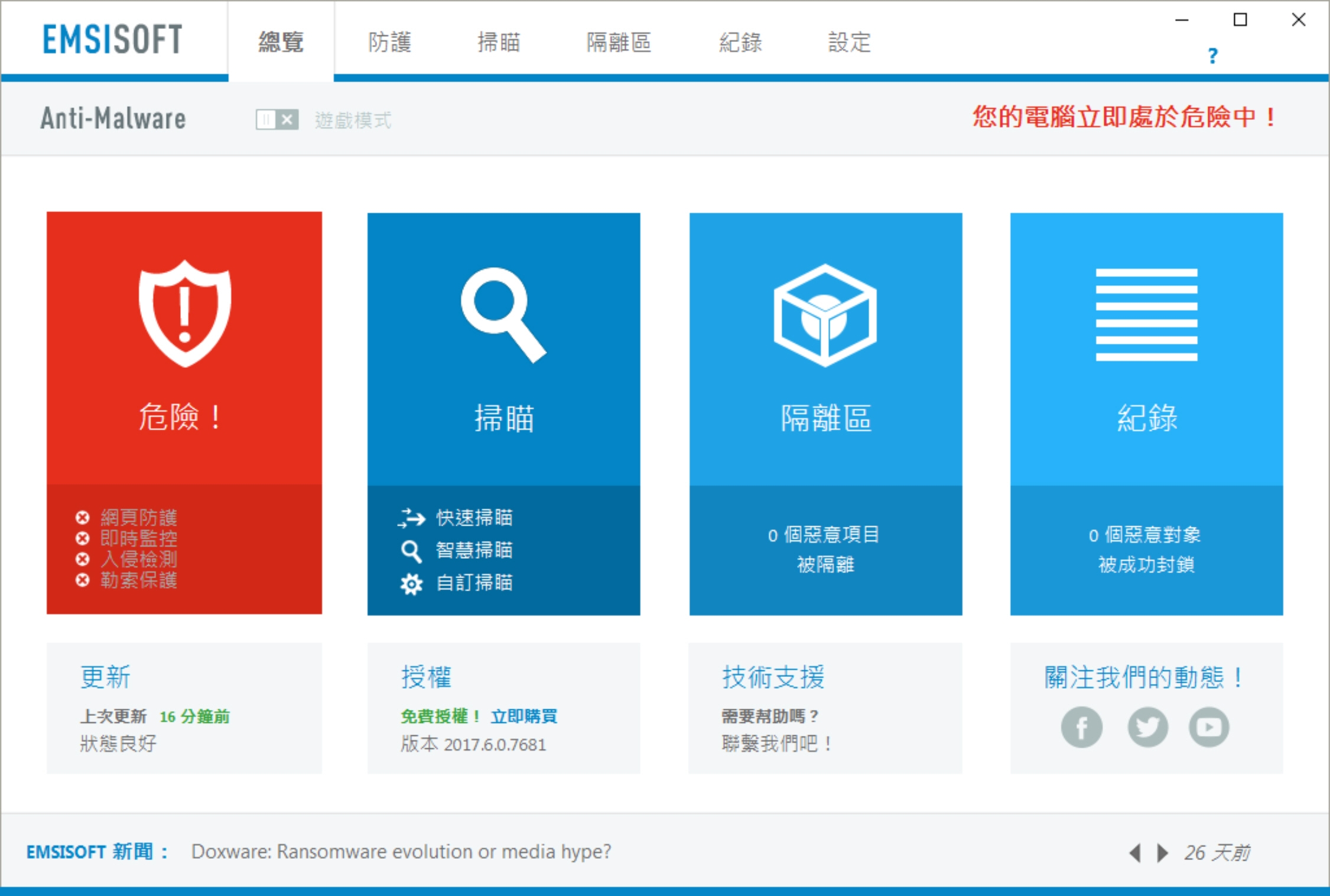Click the red computer-at-risk warning text
Viewport: 1330px width, 896px height.
tap(1125, 117)
